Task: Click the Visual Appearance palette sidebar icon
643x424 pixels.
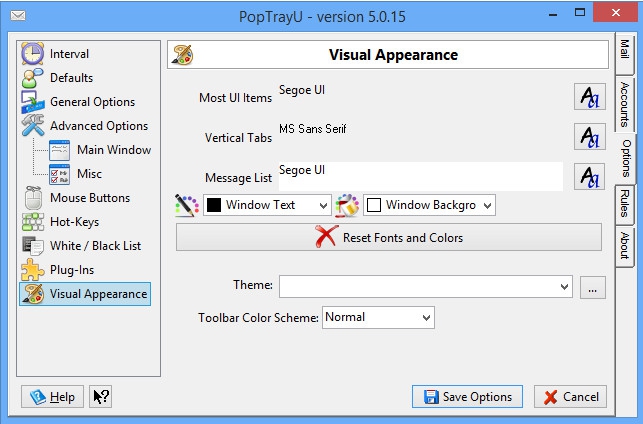Action: click(x=33, y=294)
